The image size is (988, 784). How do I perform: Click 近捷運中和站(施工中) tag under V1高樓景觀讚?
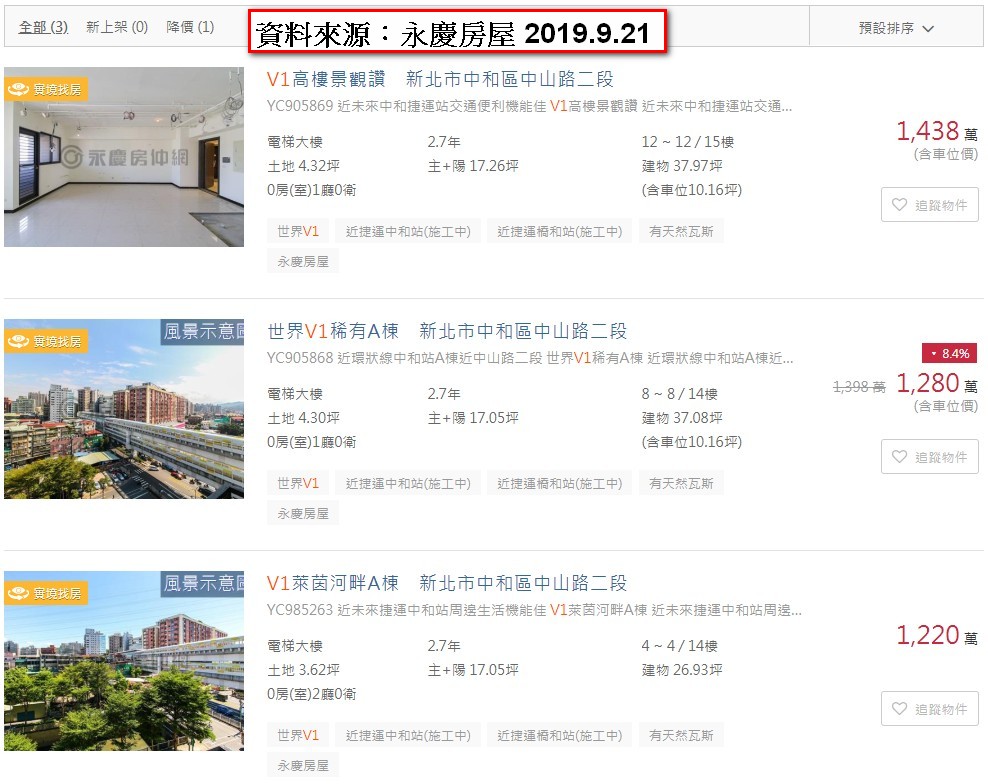tap(408, 231)
